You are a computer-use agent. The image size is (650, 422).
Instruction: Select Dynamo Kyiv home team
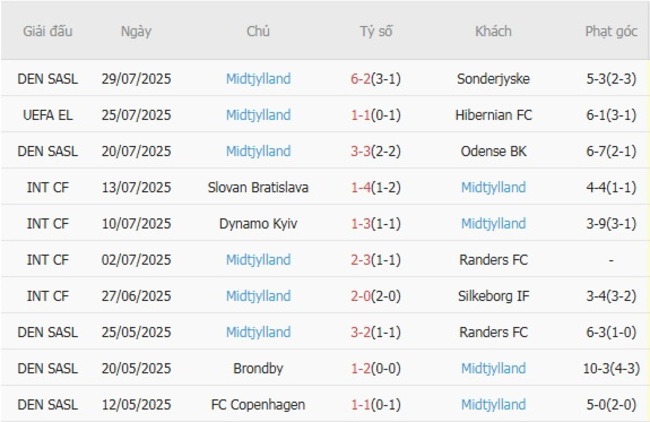click(258, 223)
